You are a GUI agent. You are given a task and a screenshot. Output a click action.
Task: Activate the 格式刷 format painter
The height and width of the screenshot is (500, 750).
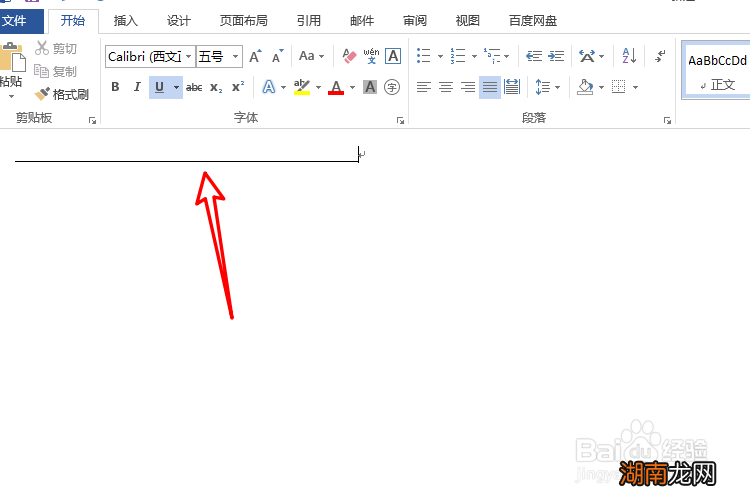tap(62, 94)
